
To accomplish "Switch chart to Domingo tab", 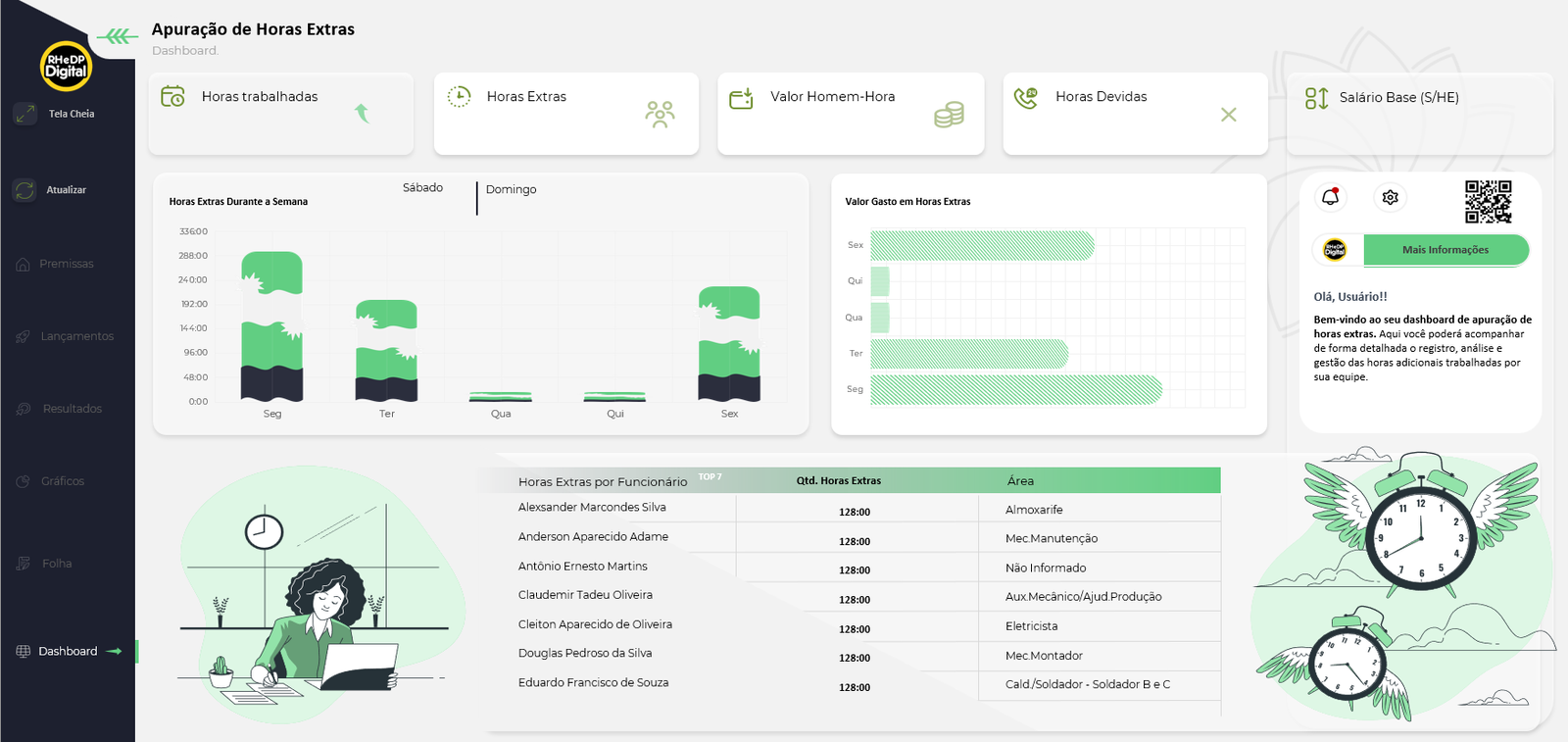I will point(511,189).
